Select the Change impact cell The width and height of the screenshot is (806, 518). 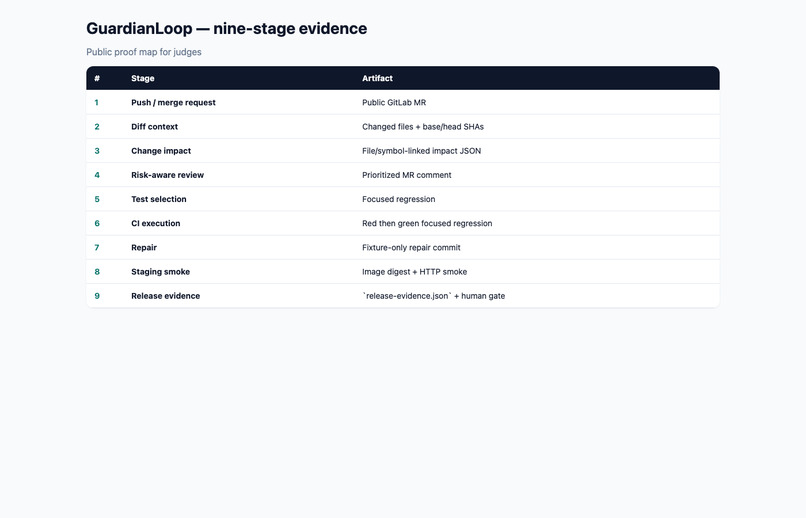pos(161,151)
